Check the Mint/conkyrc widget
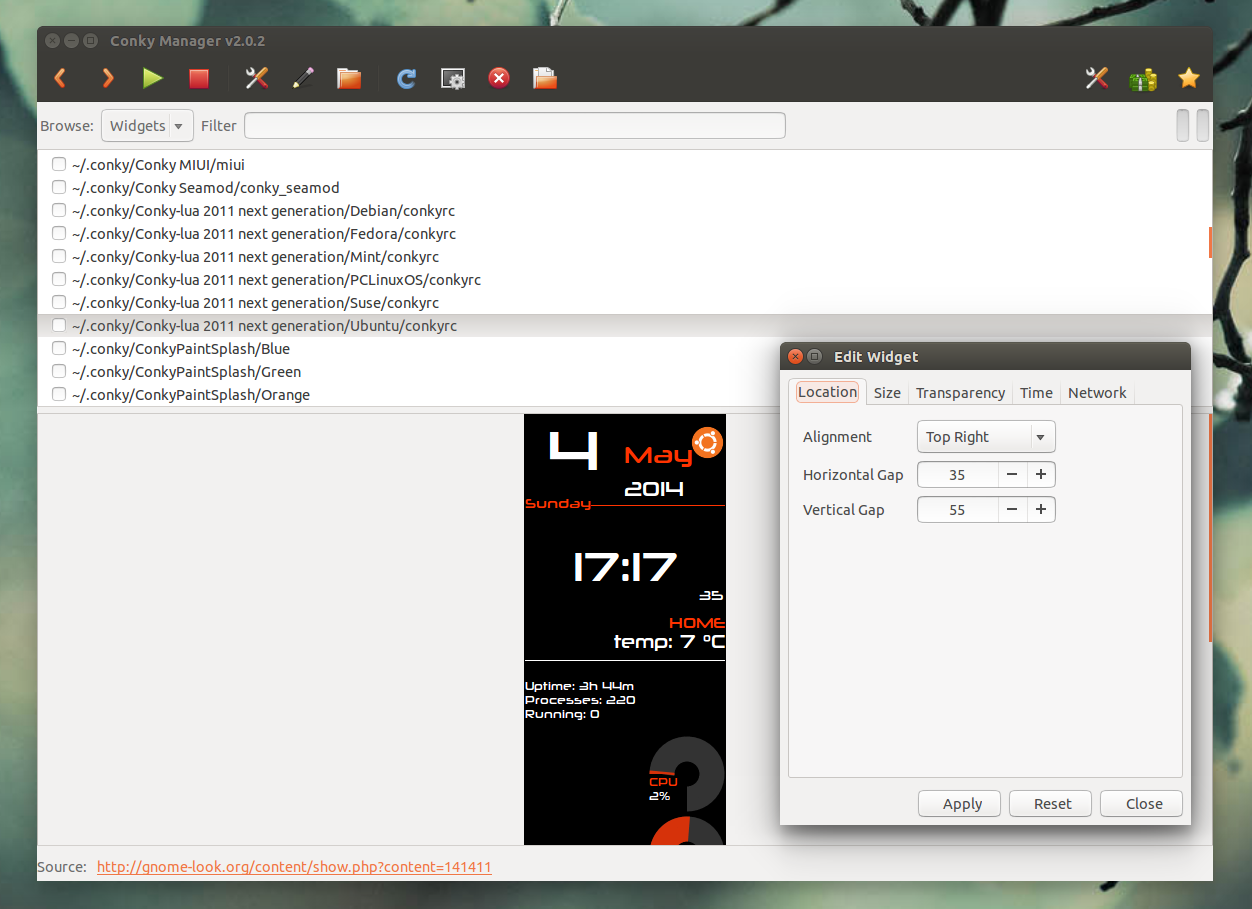Viewport: 1252px width, 909px height. coord(59,256)
